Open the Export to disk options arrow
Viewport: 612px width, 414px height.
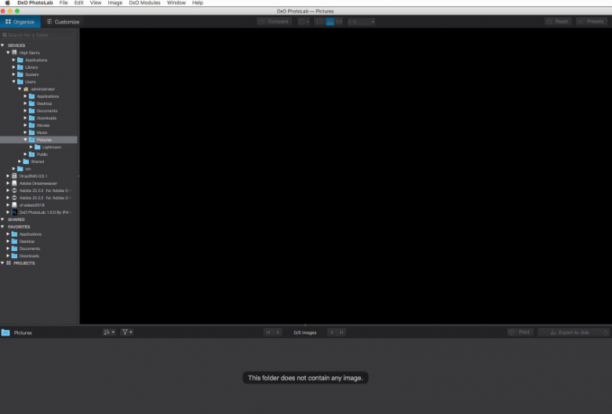(605, 332)
